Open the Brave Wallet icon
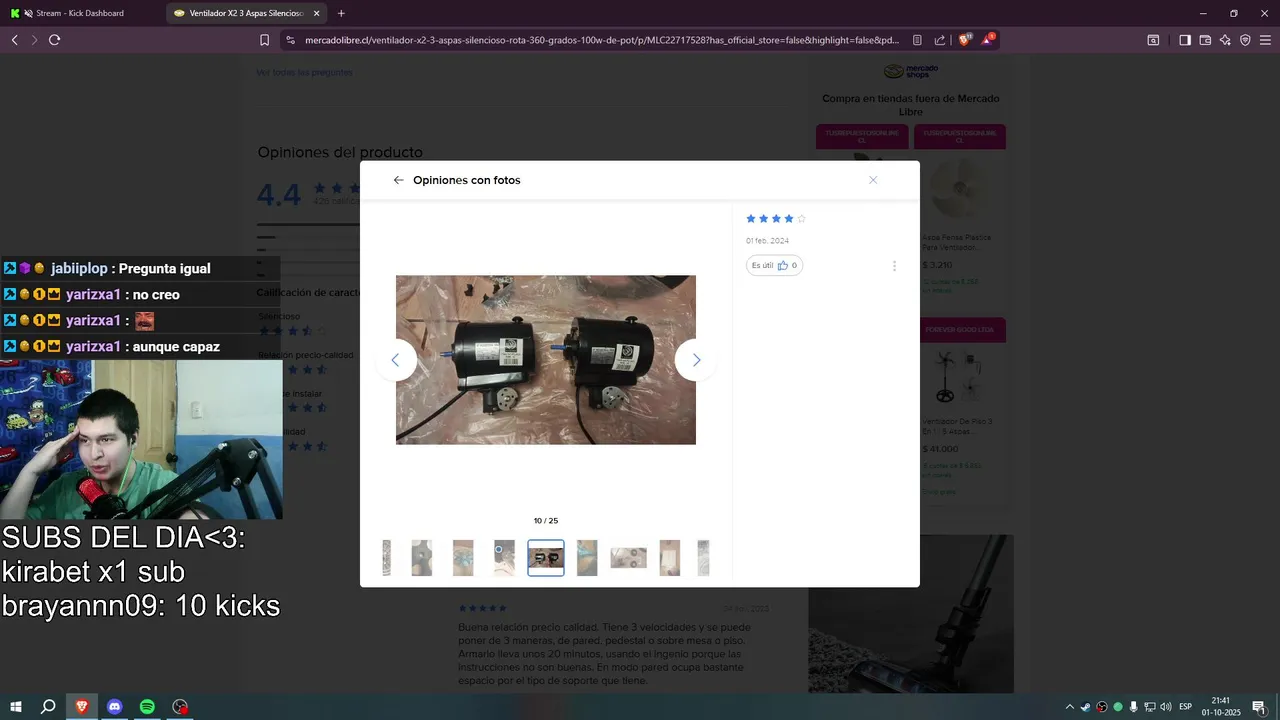The width and height of the screenshot is (1280, 720). click(1205, 40)
